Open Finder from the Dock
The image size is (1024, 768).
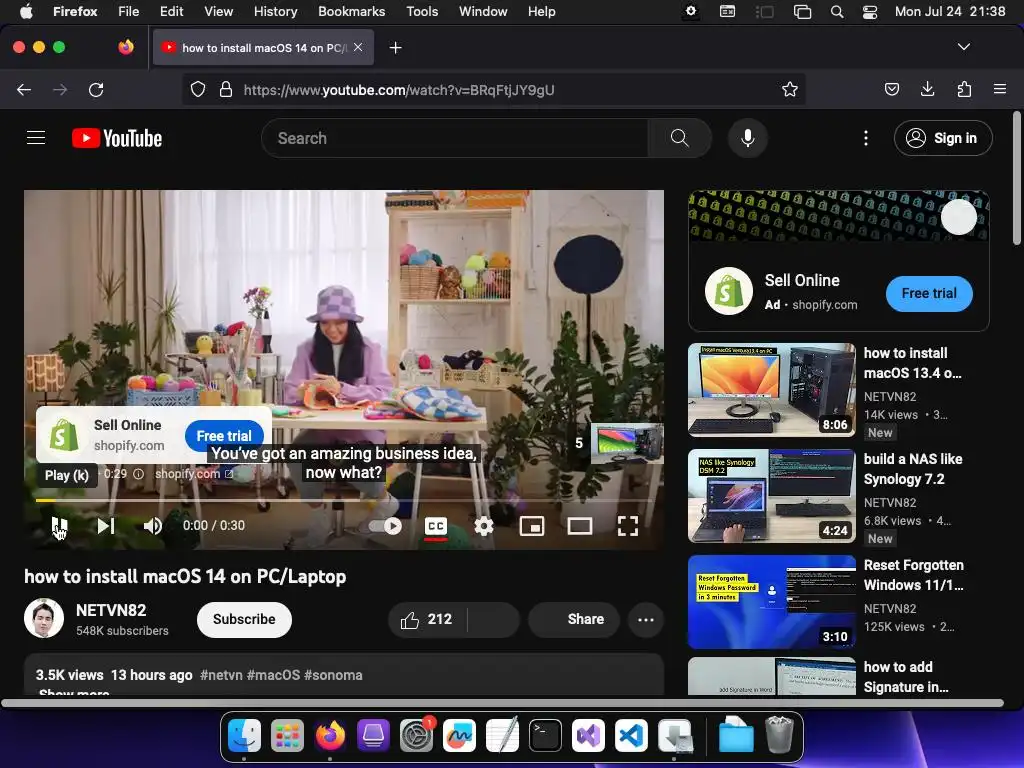244,735
